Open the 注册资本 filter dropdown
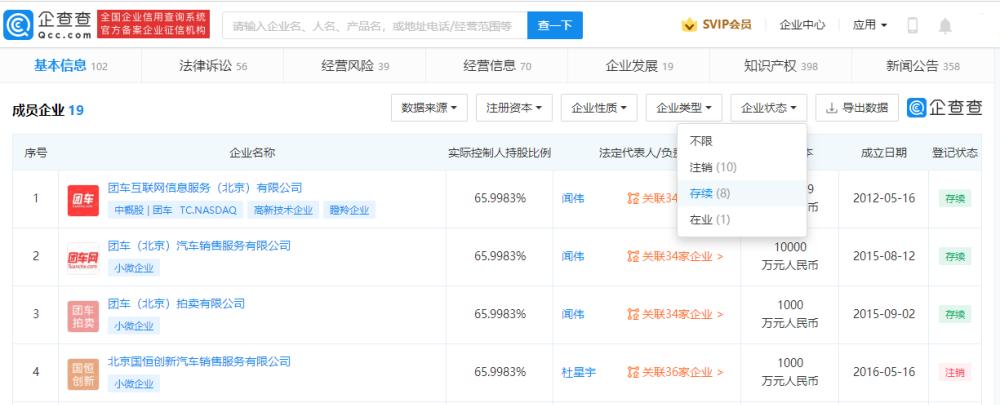The image size is (1000, 405). [x=514, y=108]
